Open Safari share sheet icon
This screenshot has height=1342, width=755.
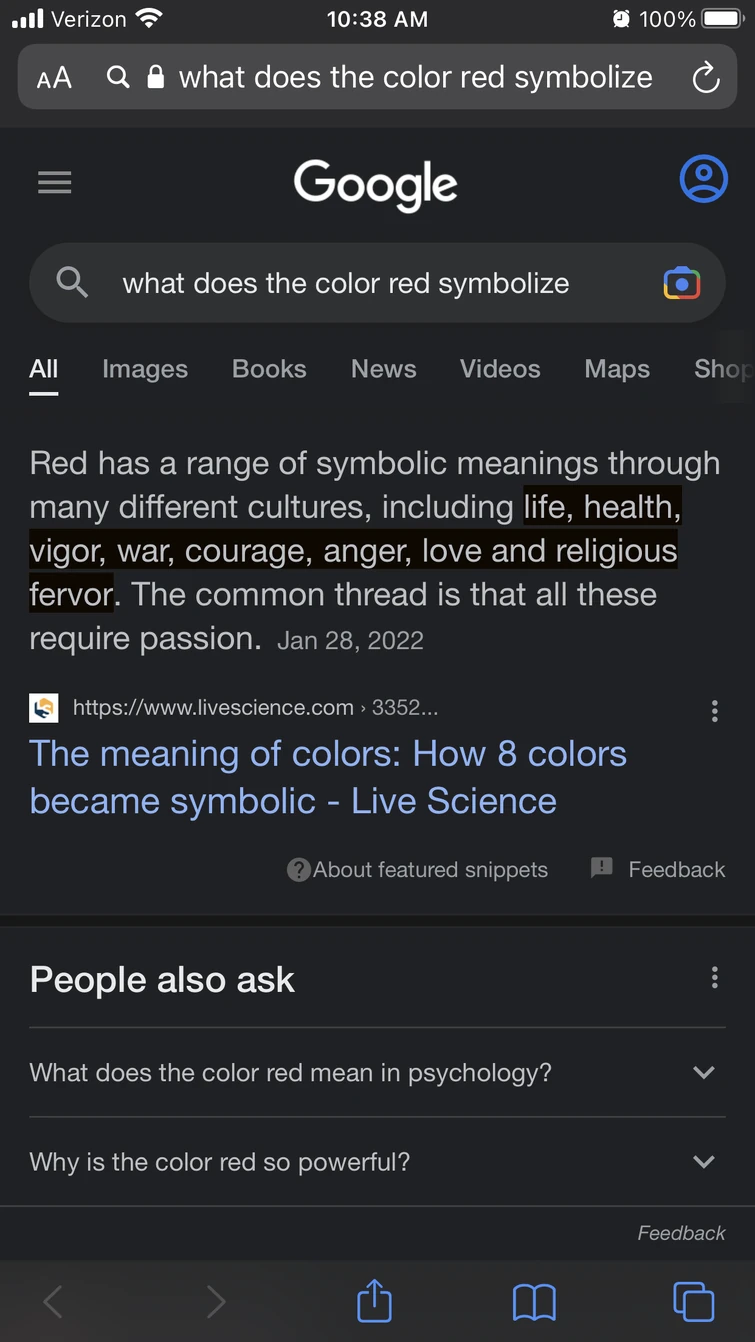coord(374,1301)
